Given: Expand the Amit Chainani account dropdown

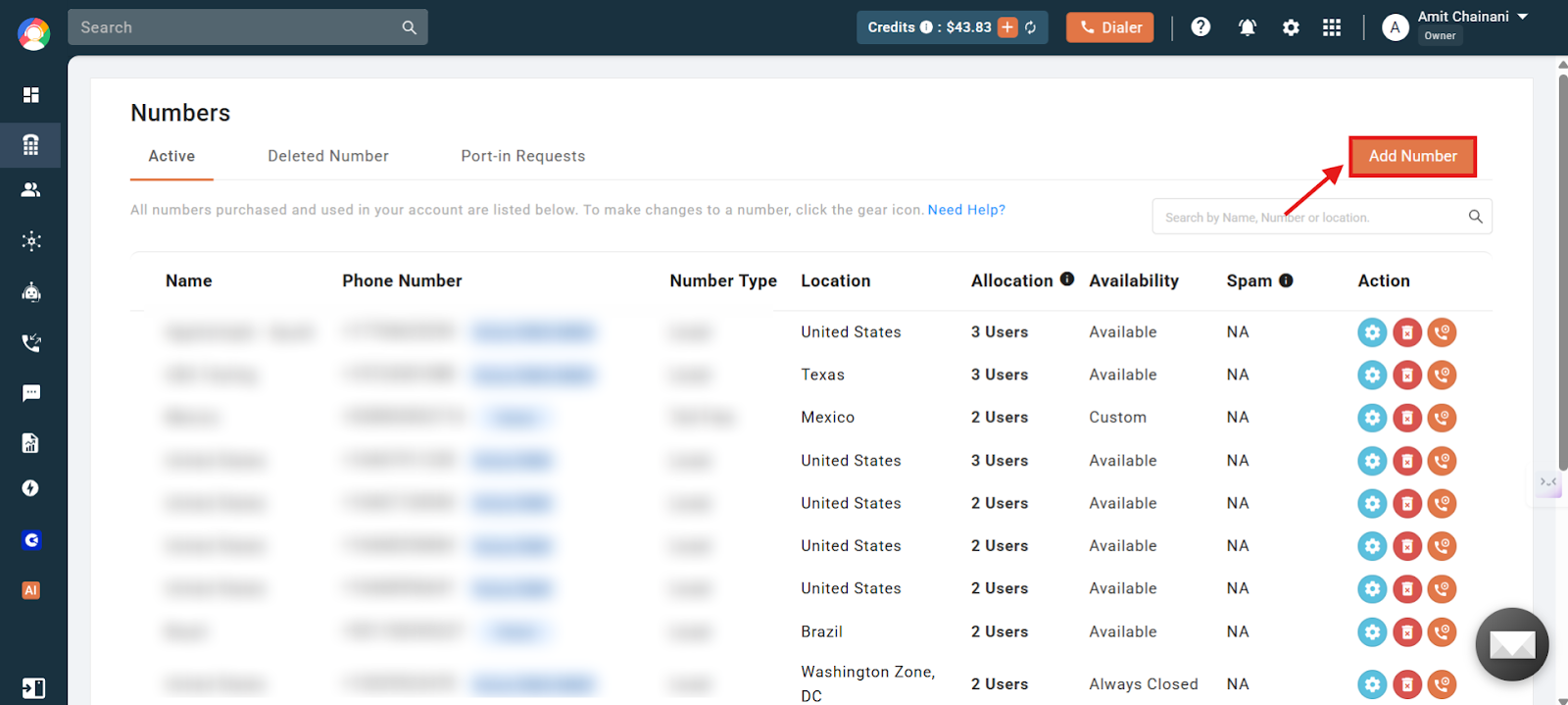Looking at the screenshot, I should [x=1523, y=17].
